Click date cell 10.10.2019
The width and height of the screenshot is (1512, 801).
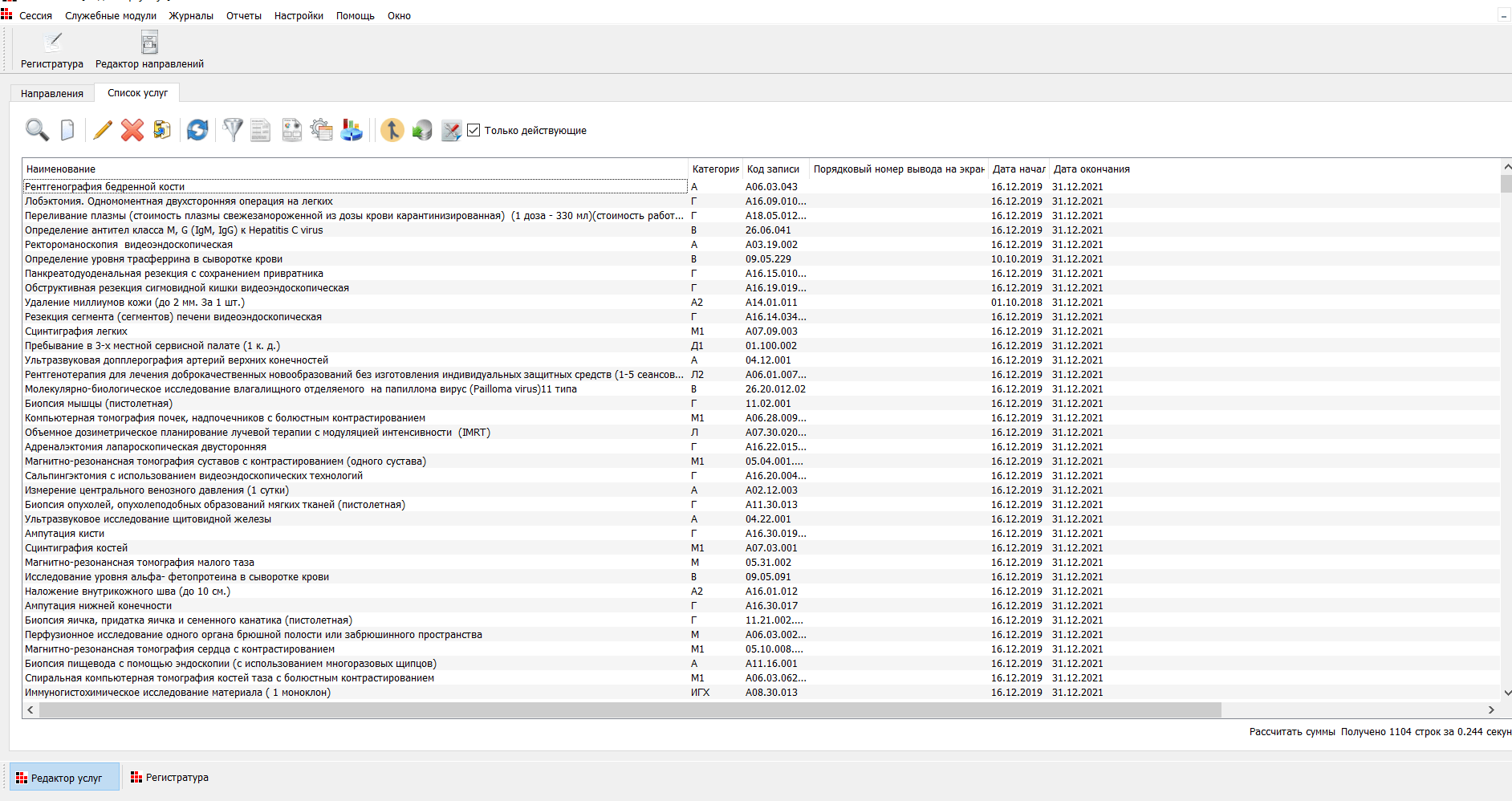coord(1017,258)
